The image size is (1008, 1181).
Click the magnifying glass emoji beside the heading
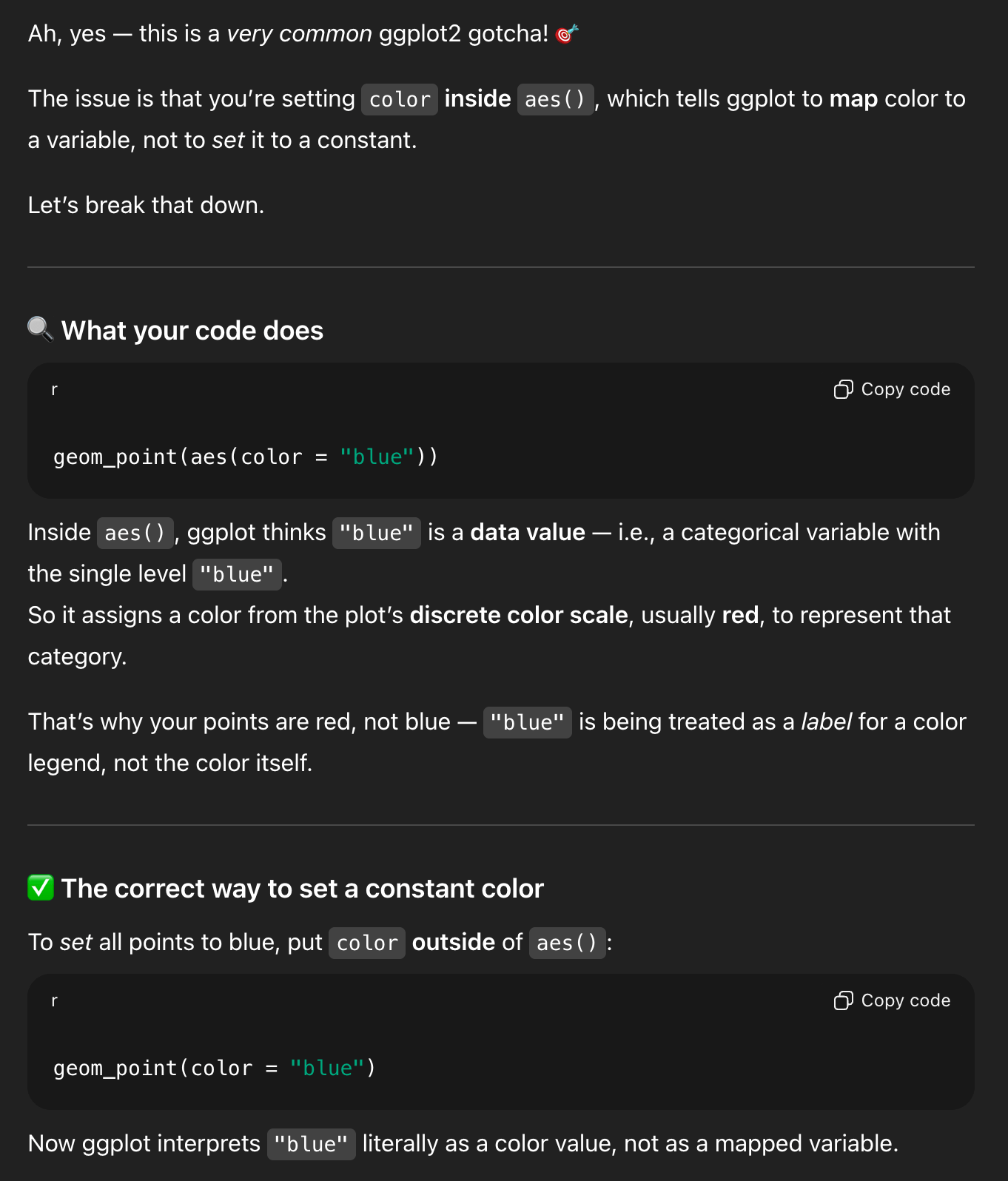tap(40, 329)
